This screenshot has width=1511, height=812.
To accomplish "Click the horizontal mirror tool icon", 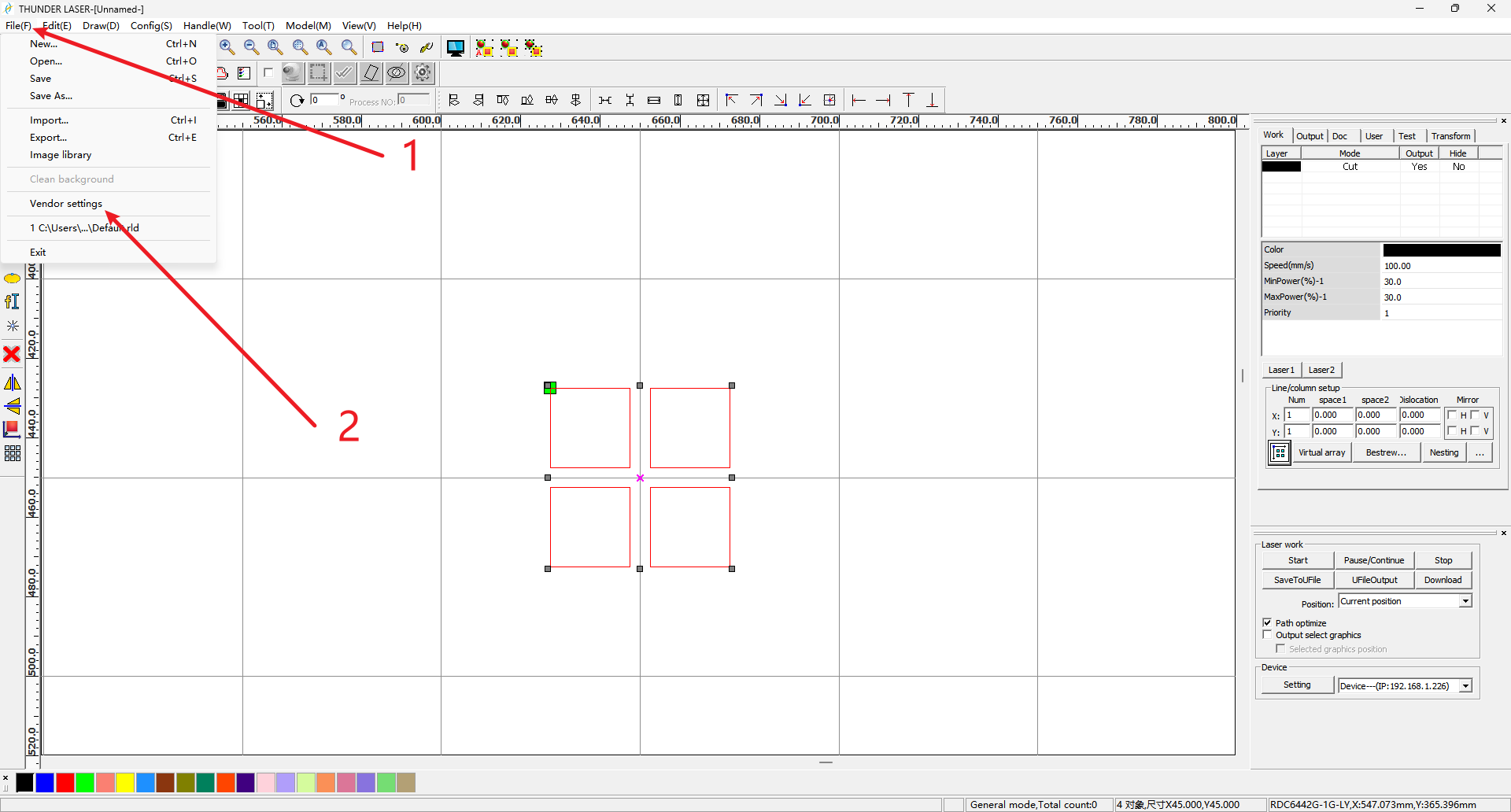I will [12, 382].
